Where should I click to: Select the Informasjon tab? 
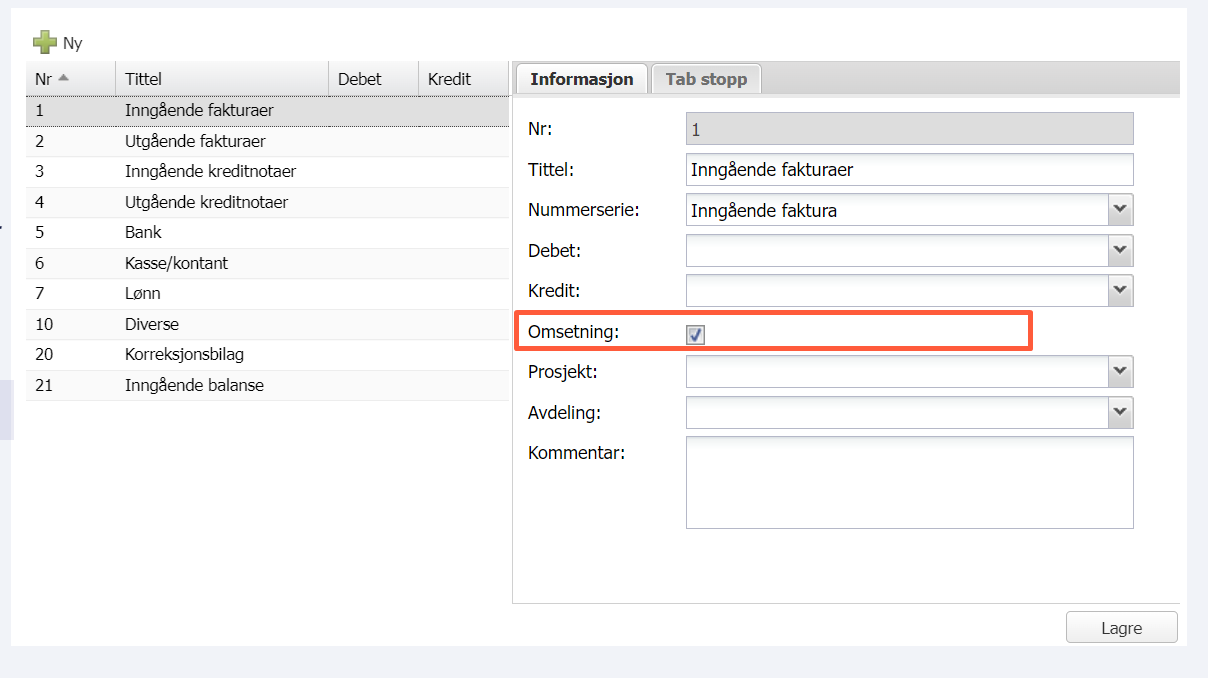point(581,79)
